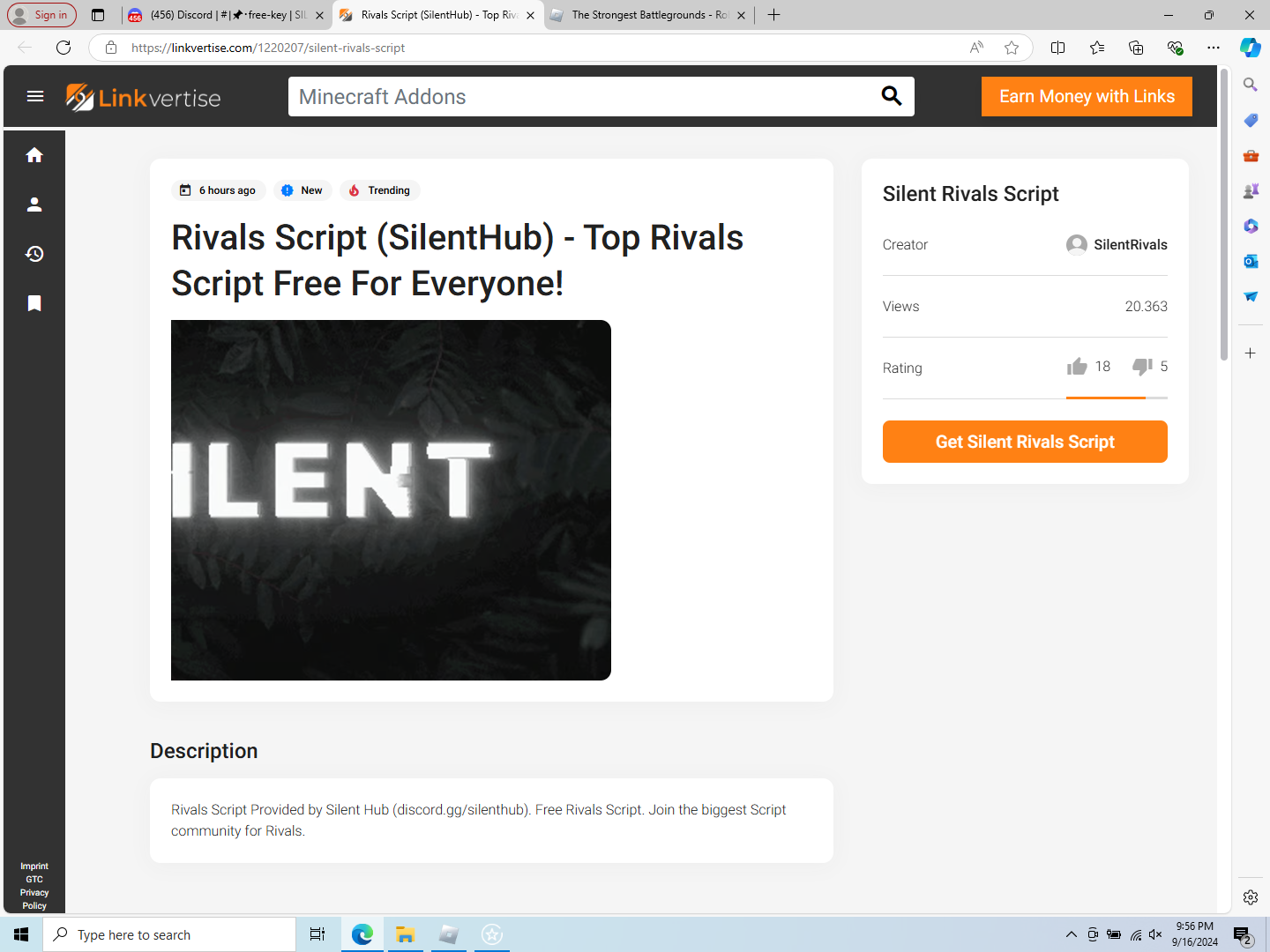
Task: Open File Explorer from taskbar
Action: point(405,934)
